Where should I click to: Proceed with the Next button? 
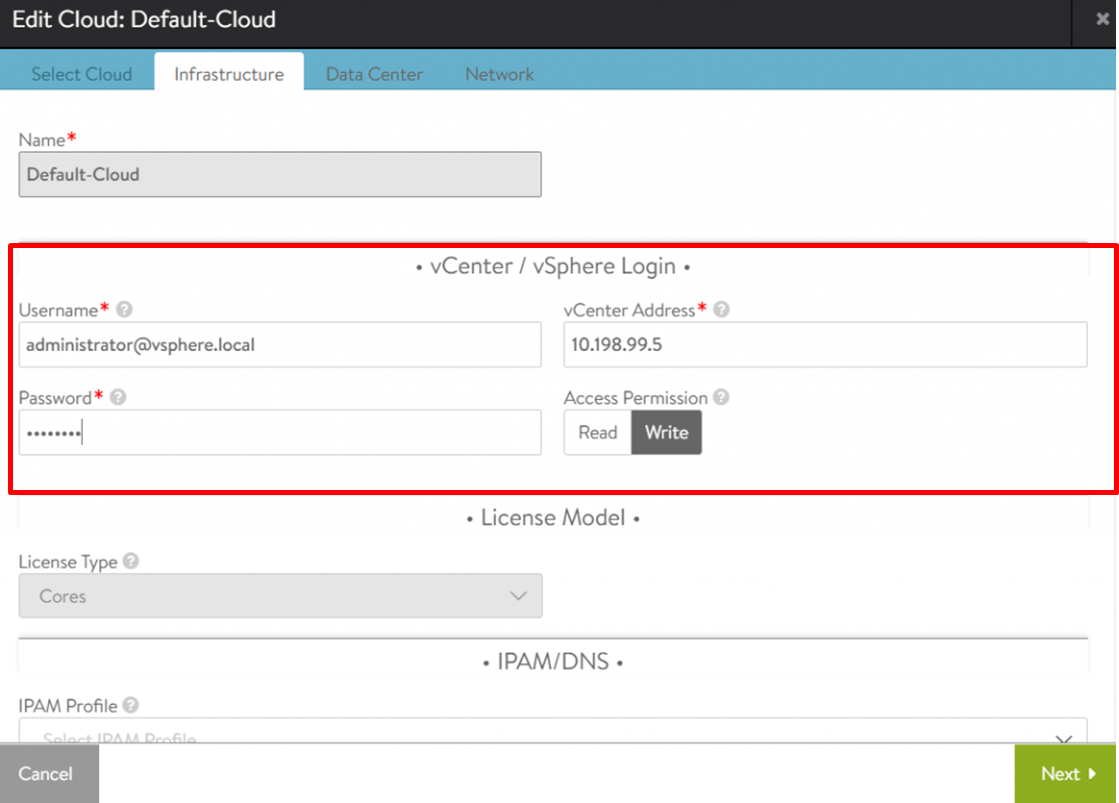pos(1066,774)
